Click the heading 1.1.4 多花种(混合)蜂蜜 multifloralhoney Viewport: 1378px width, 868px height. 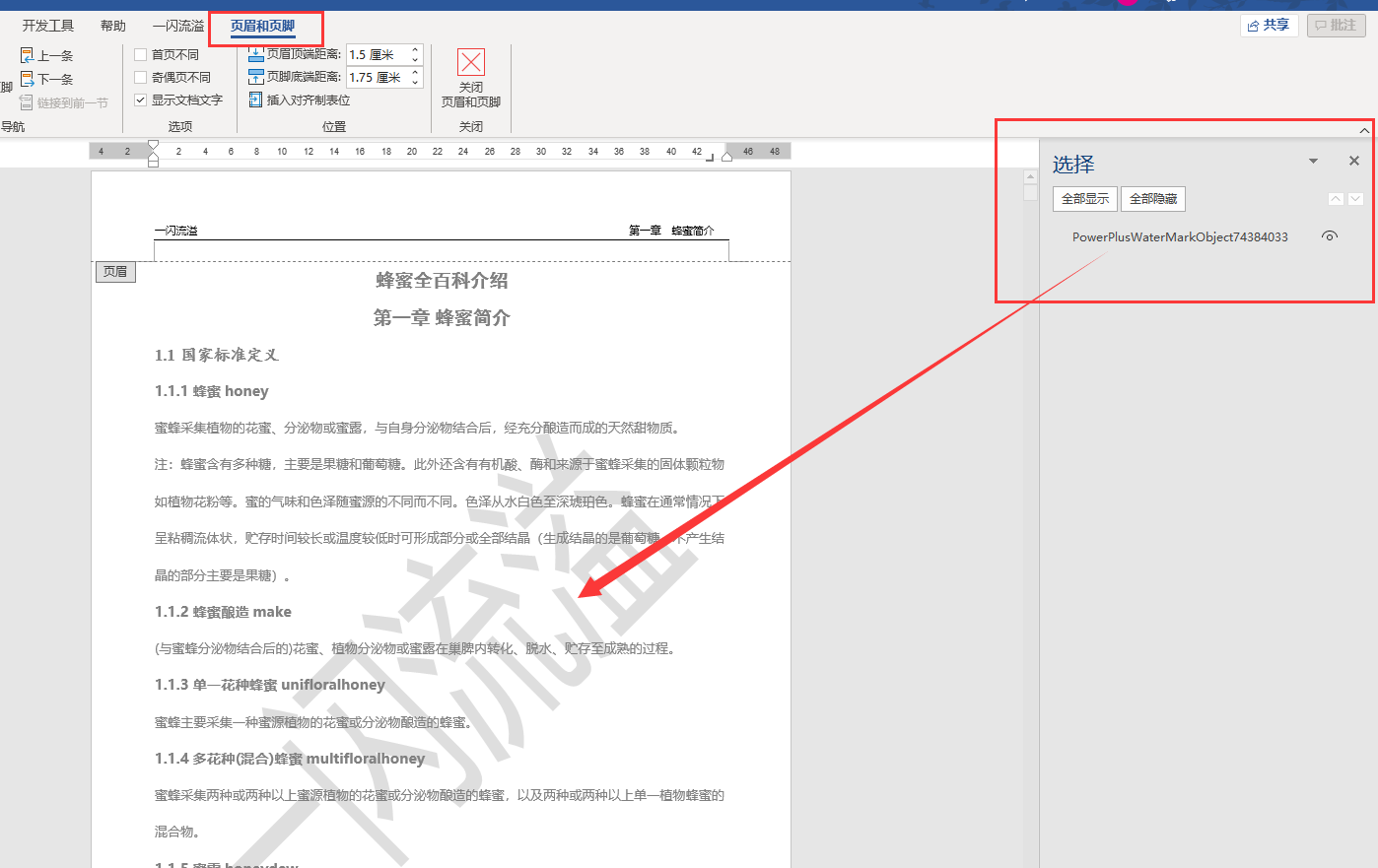[x=290, y=759]
